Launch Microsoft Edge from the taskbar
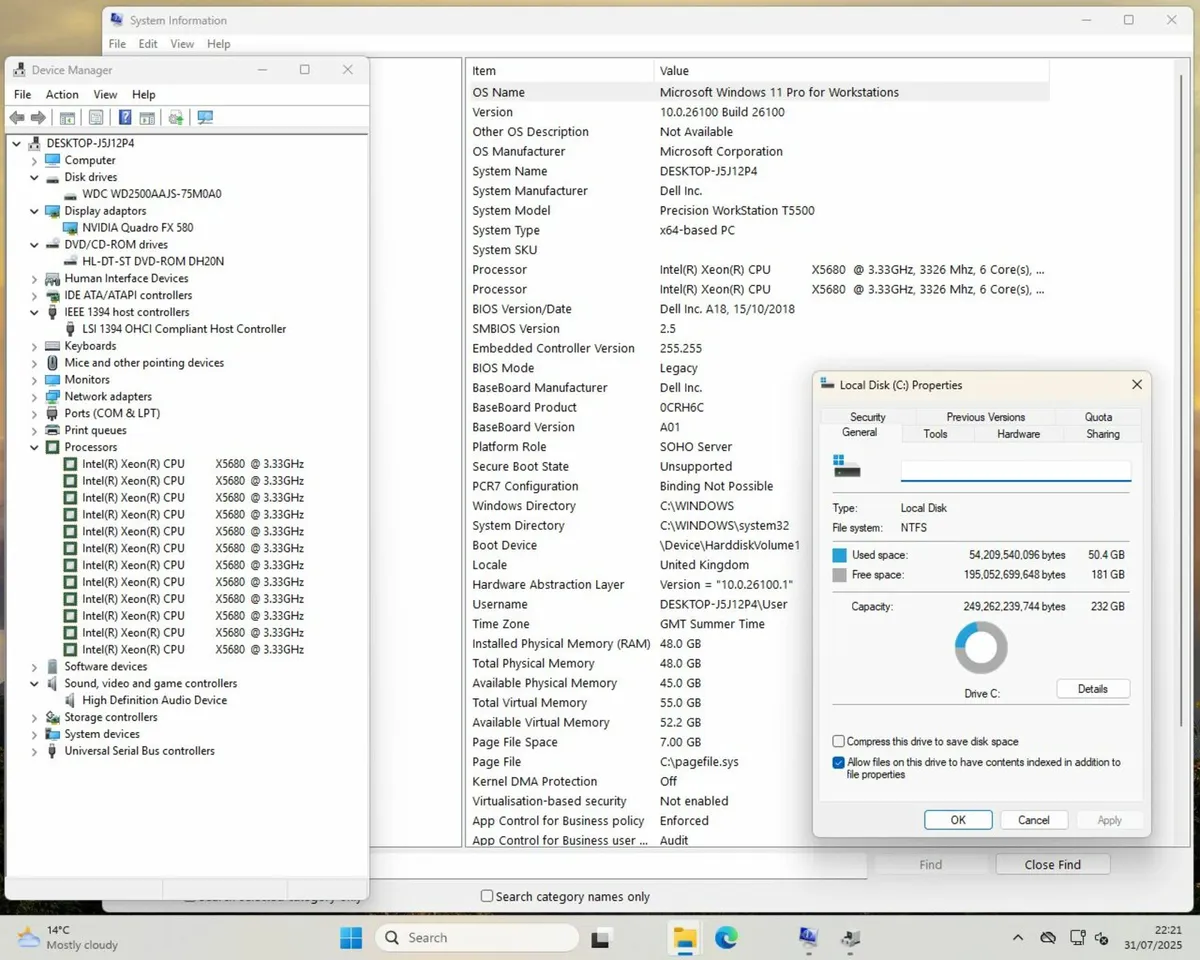Viewport: 1200px width, 960px height. click(x=726, y=938)
